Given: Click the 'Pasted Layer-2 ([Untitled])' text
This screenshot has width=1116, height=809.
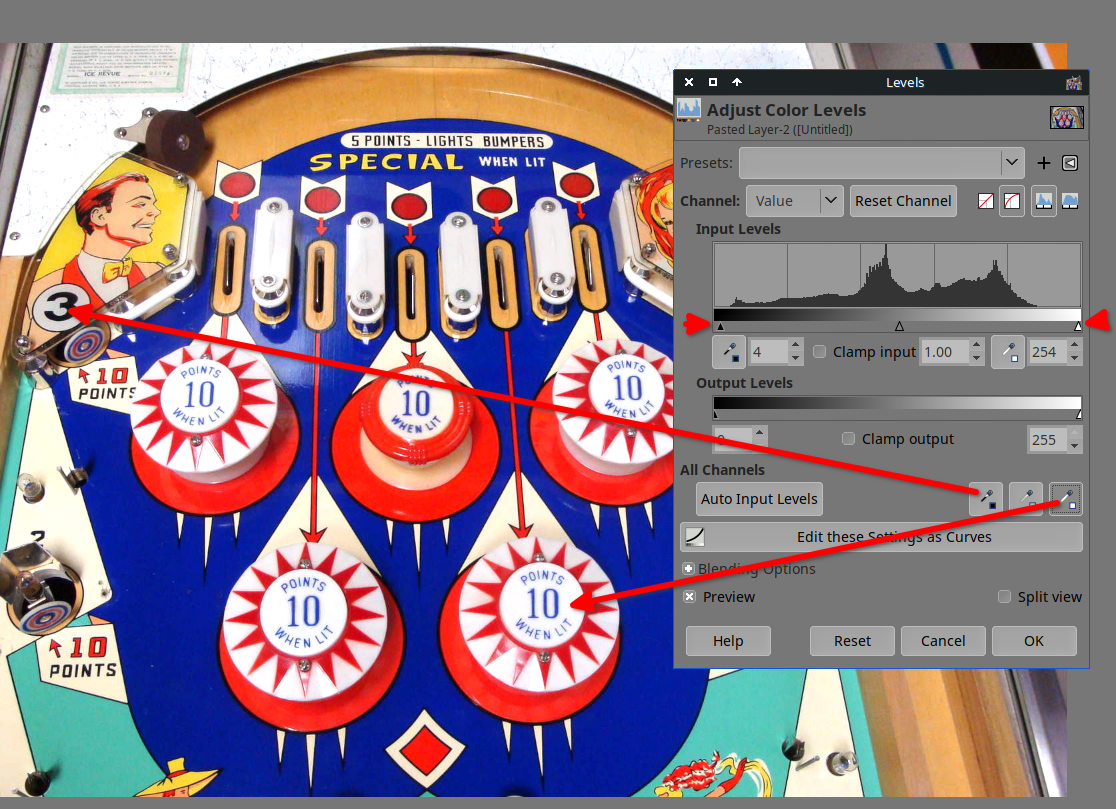Looking at the screenshot, I should [x=779, y=129].
